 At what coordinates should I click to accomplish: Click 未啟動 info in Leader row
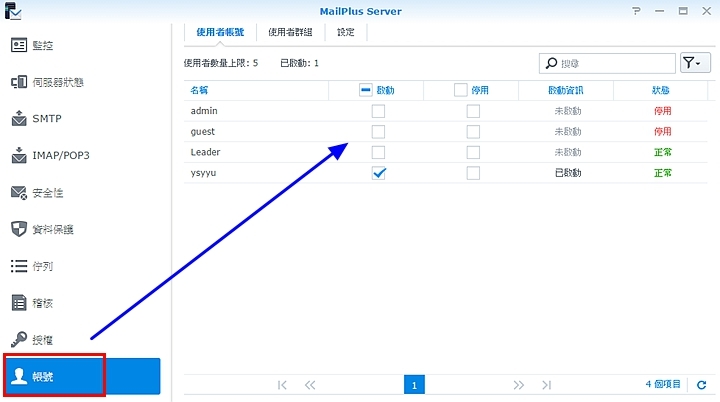[568, 153]
